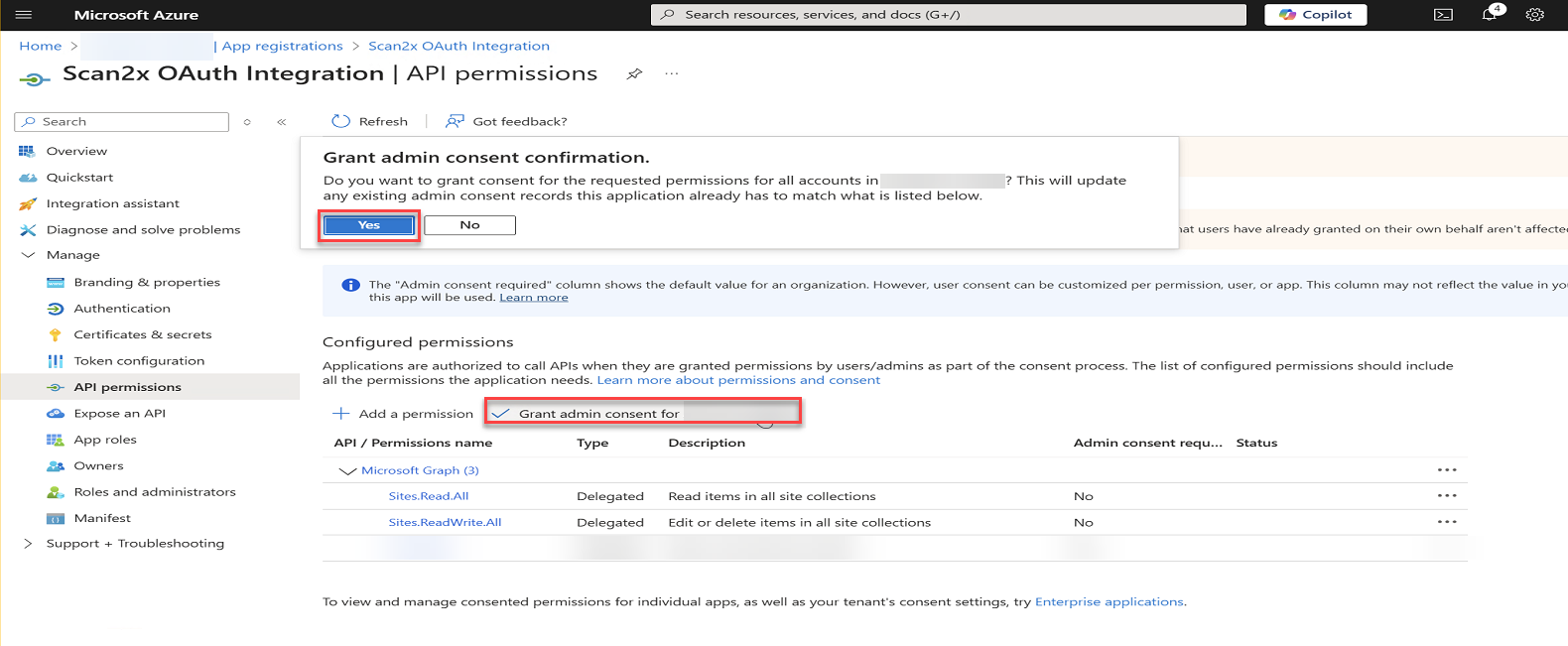
Task: Open the Azure portal hamburger menu
Action: point(24,15)
